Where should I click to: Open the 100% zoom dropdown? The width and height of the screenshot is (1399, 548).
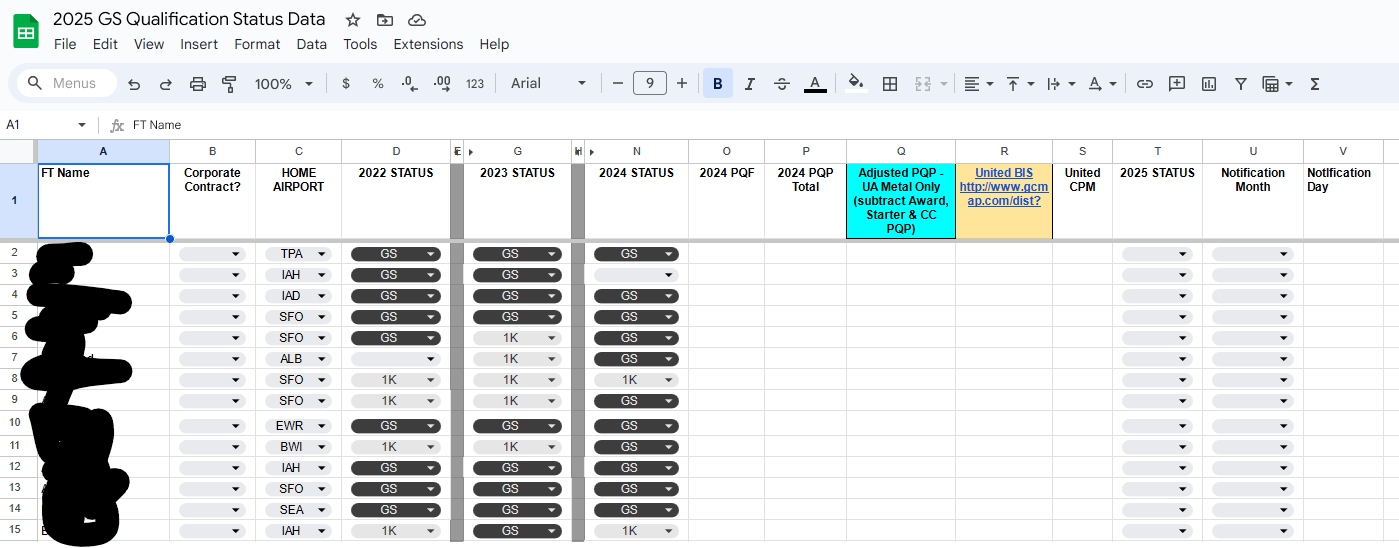[x=283, y=84]
